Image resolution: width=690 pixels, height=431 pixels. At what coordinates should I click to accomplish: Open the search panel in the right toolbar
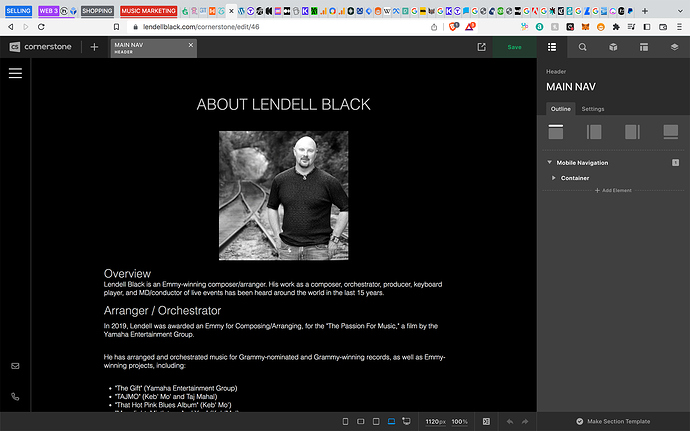(x=583, y=47)
